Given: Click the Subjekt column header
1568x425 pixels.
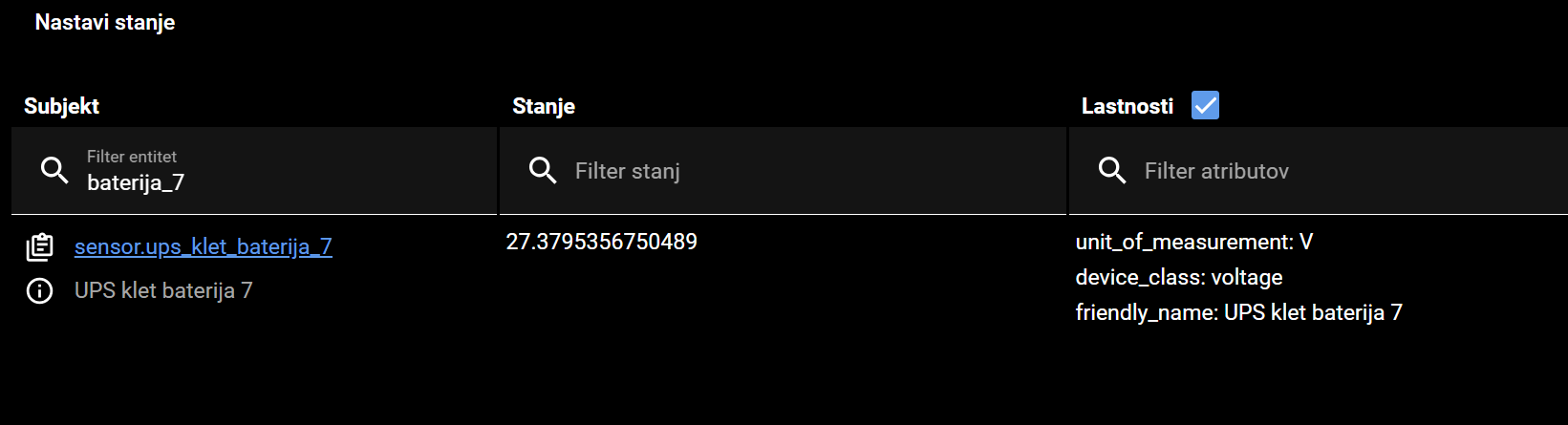Looking at the screenshot, I should pos(62,106).
